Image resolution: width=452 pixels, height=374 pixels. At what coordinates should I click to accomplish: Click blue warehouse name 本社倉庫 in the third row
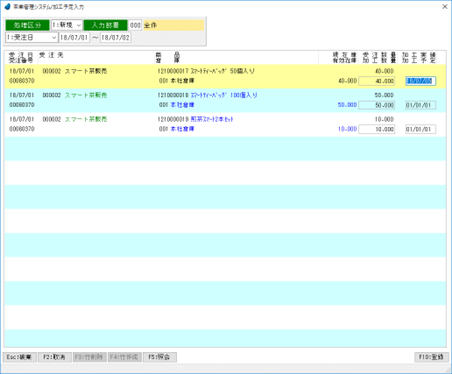(182, 129)
